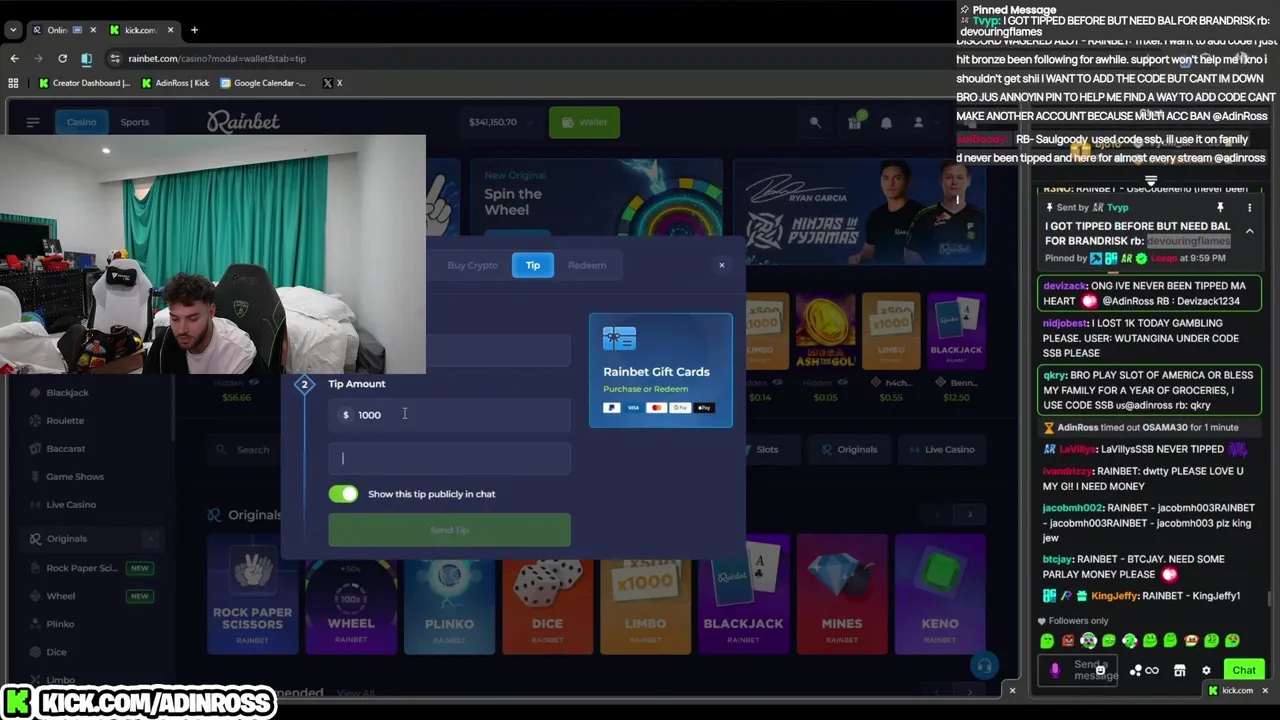Open the Wallet button
The image size is (1280, 720).
[x=585, y=122]
